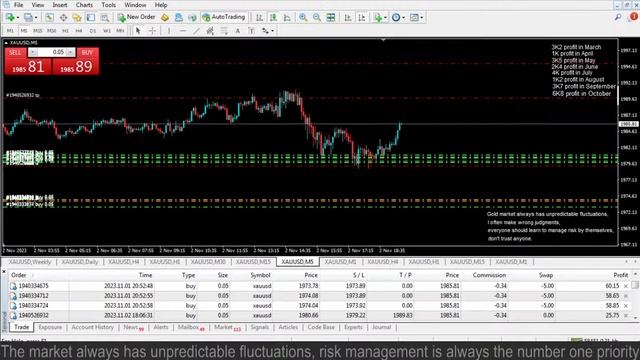Switch to line chart icon
The height and width of the screenshot is (360, 640).
287,18
